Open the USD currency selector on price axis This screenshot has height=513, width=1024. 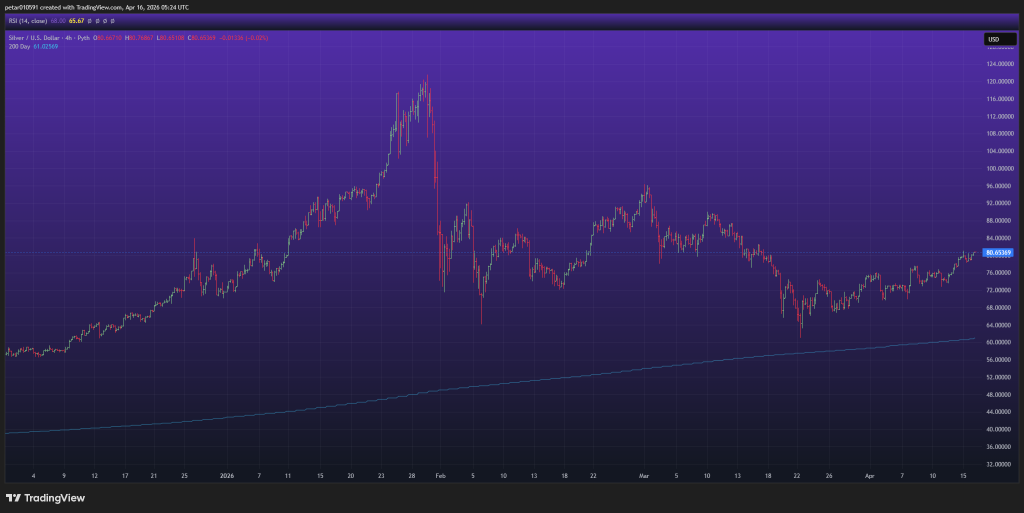[x=1000, y=39]
